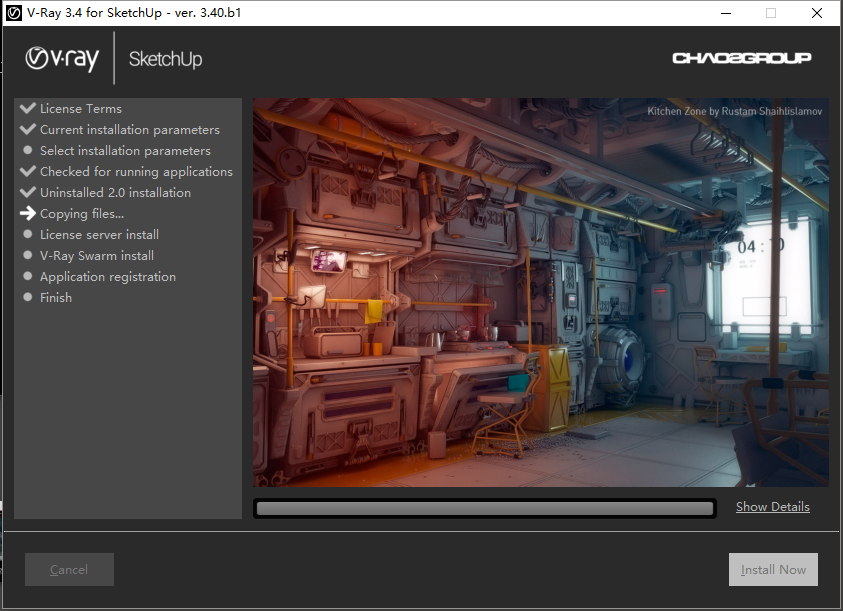Click the installation progress bar

pos(485,508)
